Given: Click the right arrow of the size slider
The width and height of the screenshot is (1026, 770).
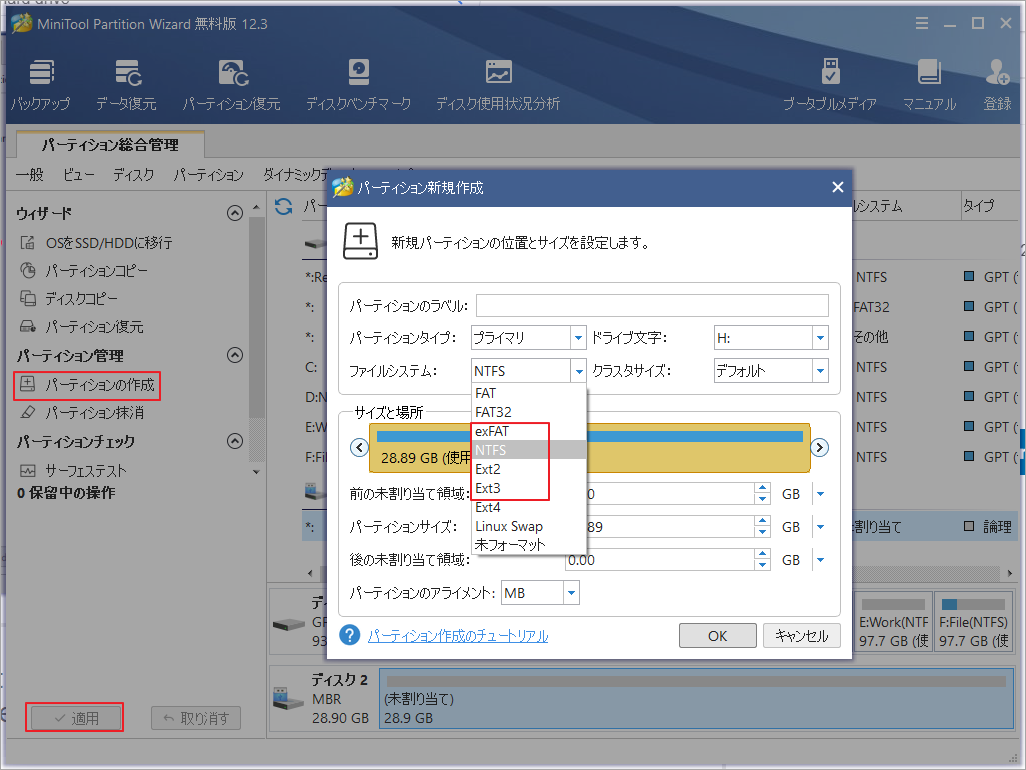Looking at the screenshot, I should click(819, 447).
